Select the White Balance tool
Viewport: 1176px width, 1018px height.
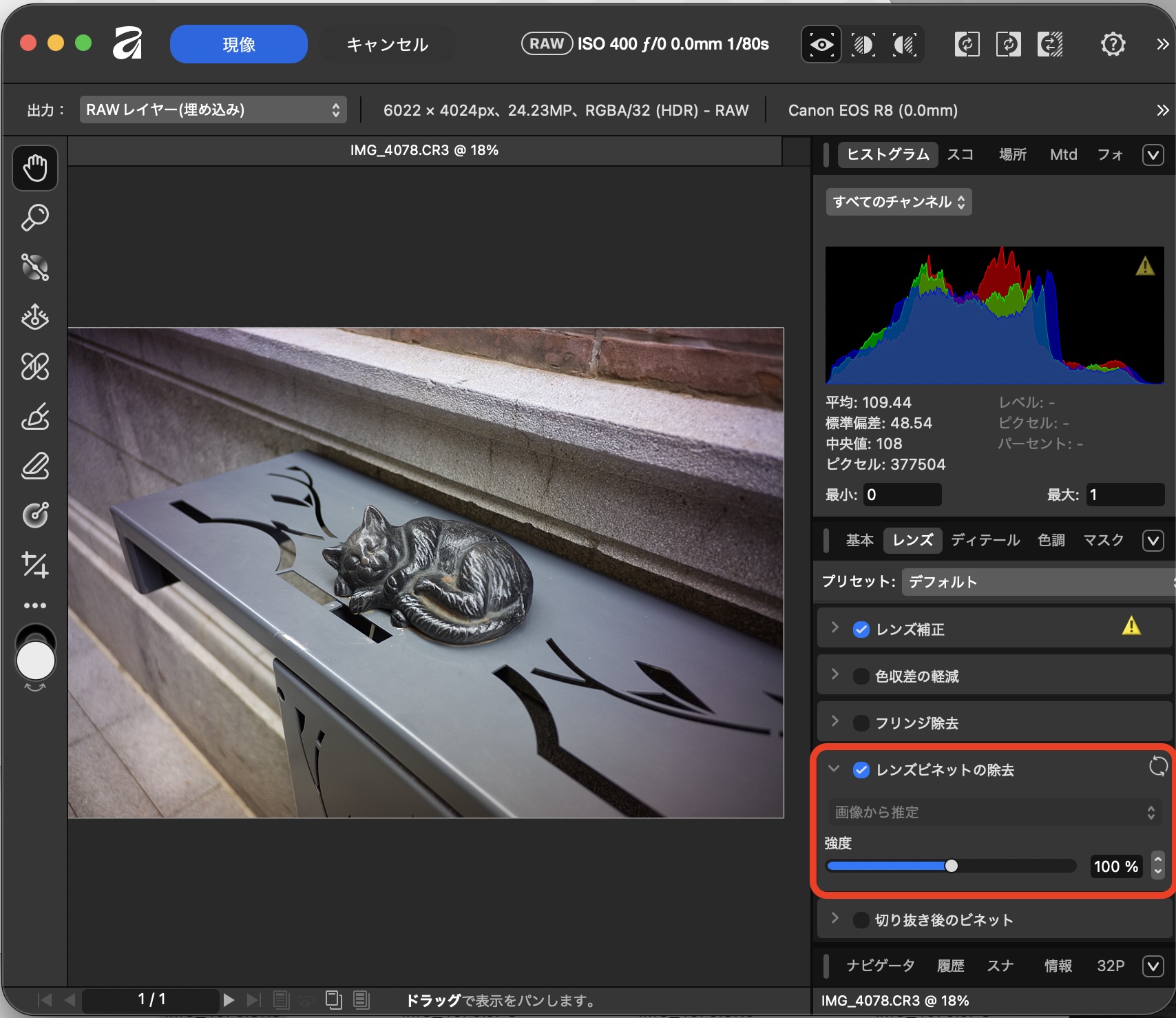pos(34,317)
